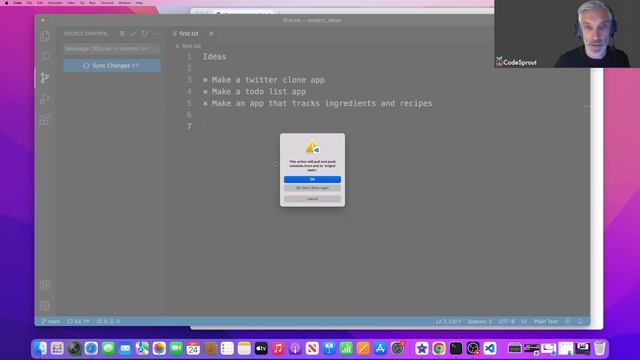This screenshot has height=360, width=640.
Task: Click the refresh icon in Source Control header
Action: pyautogui.click(x=144, y=34)
